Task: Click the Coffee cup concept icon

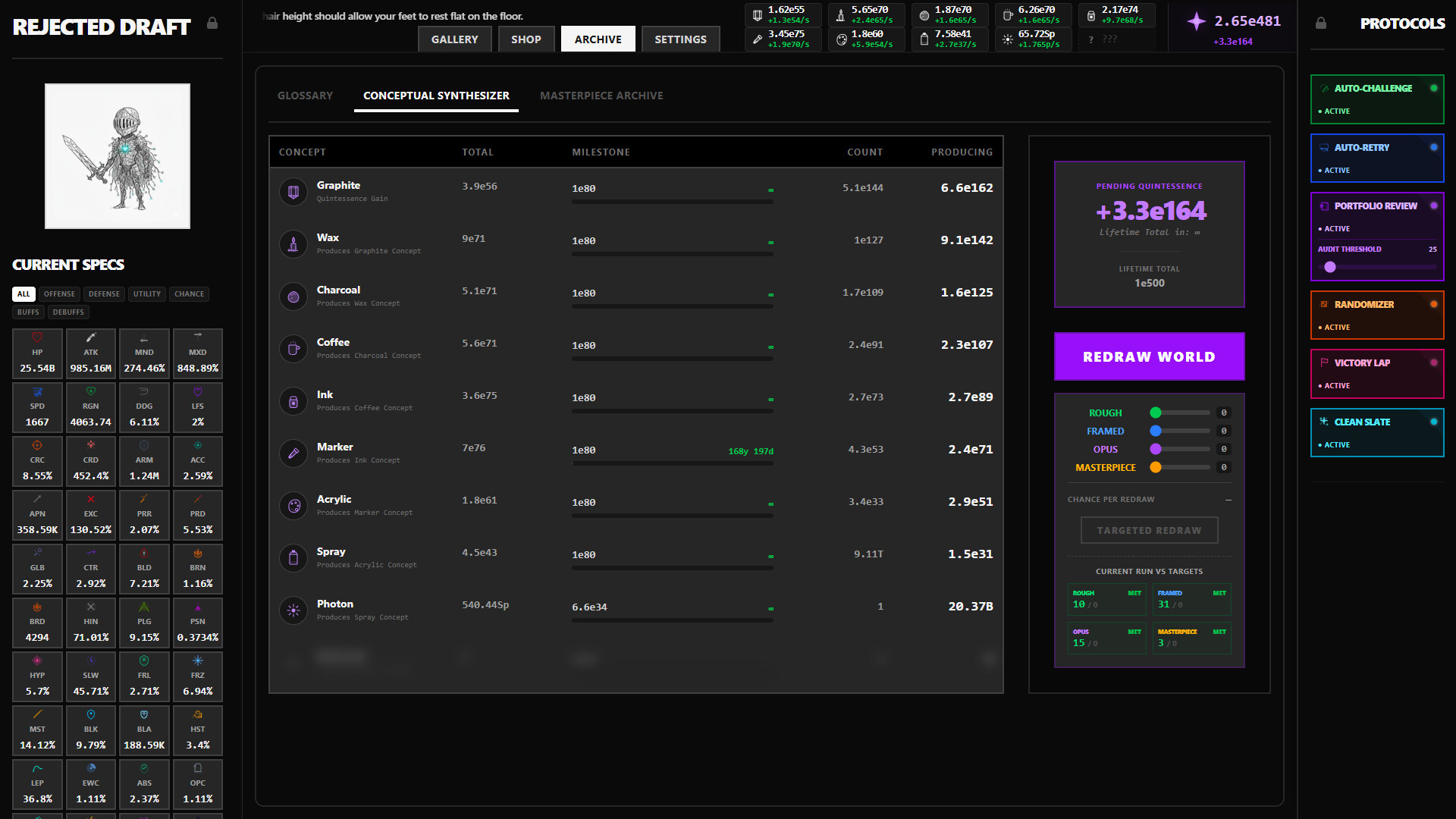Action: click(293, 348)
